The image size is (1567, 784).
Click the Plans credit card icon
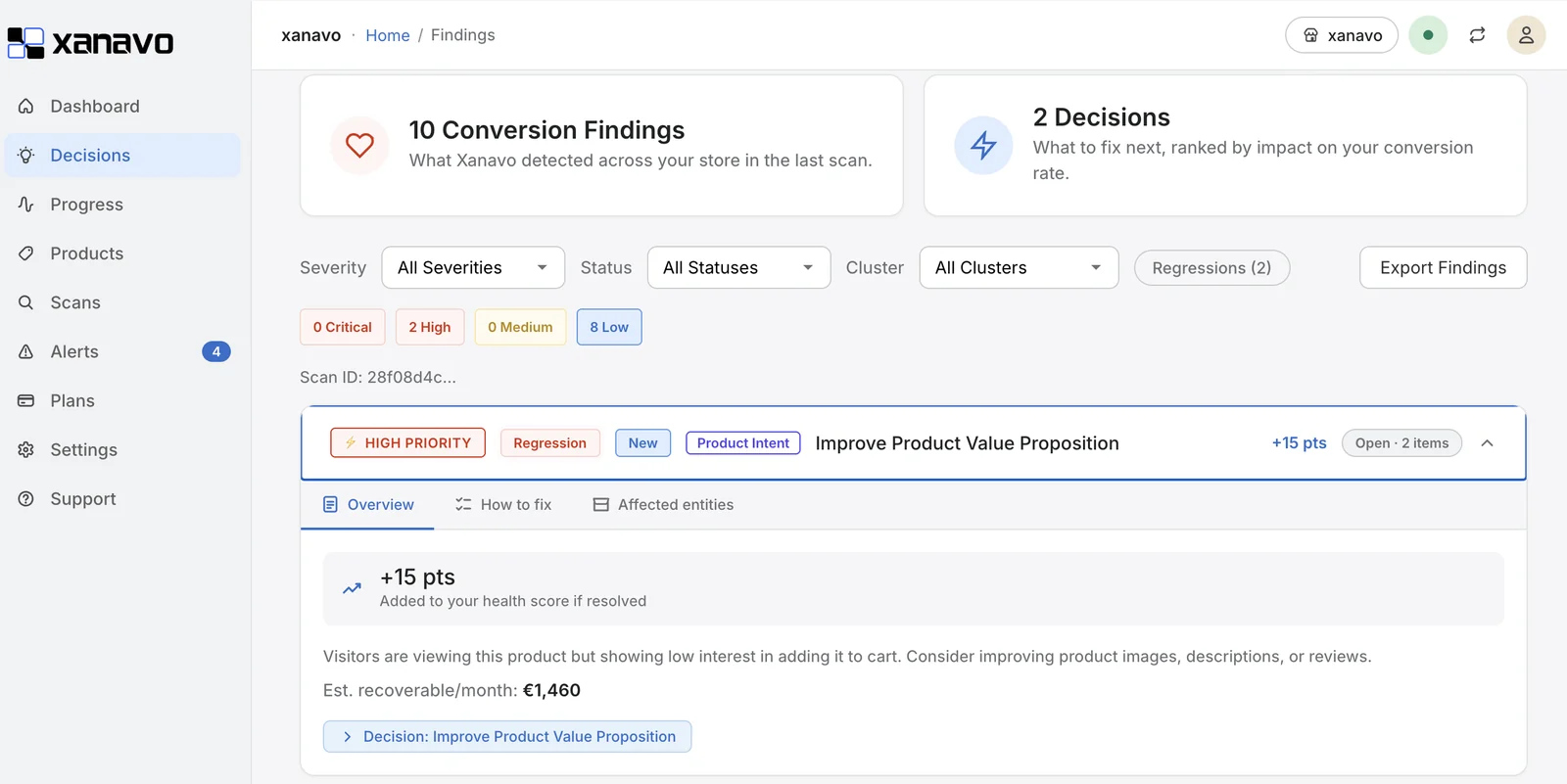[x=26, y=400]
